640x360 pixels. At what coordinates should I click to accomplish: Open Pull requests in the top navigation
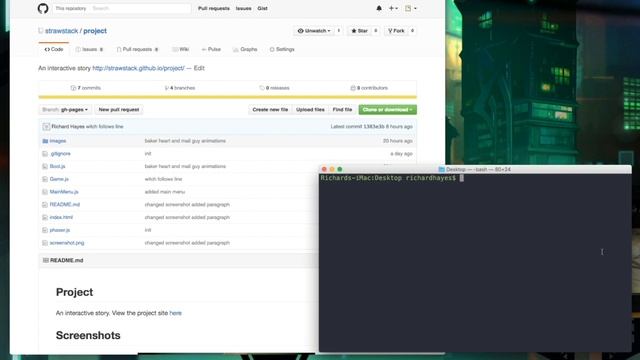213,8
